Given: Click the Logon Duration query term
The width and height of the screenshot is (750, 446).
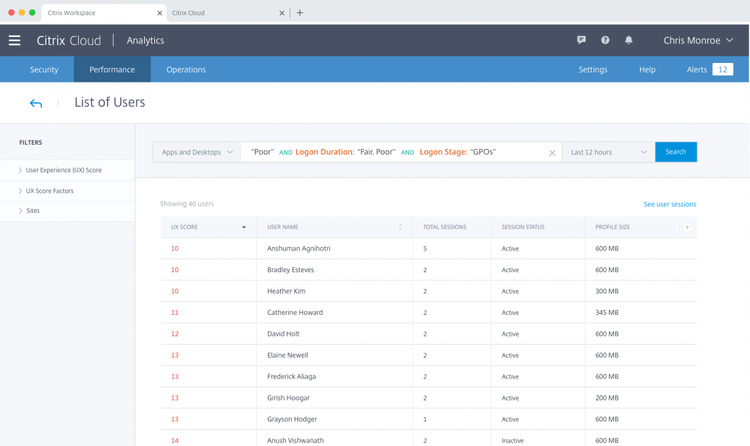Looking at the screenshot, I should (325, 152).
